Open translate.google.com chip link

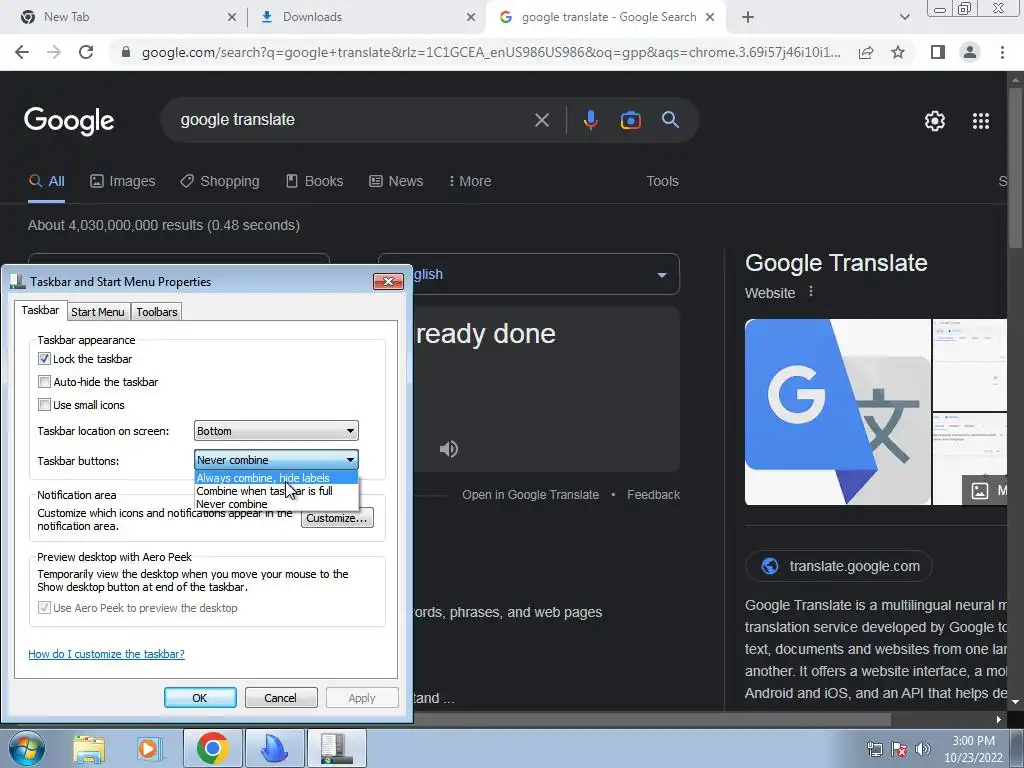tap(839, 566)
